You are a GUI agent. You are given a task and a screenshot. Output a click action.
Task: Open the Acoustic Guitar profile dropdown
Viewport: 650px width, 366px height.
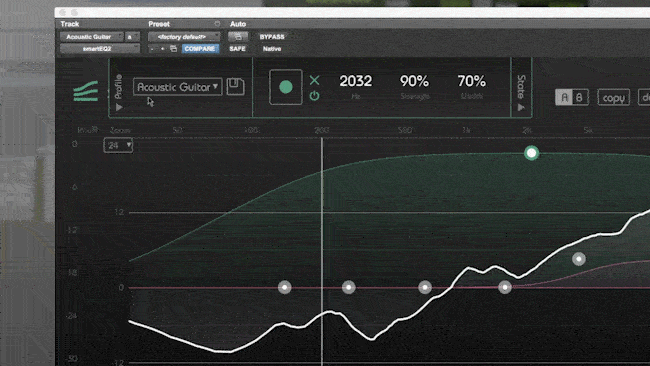177,87
